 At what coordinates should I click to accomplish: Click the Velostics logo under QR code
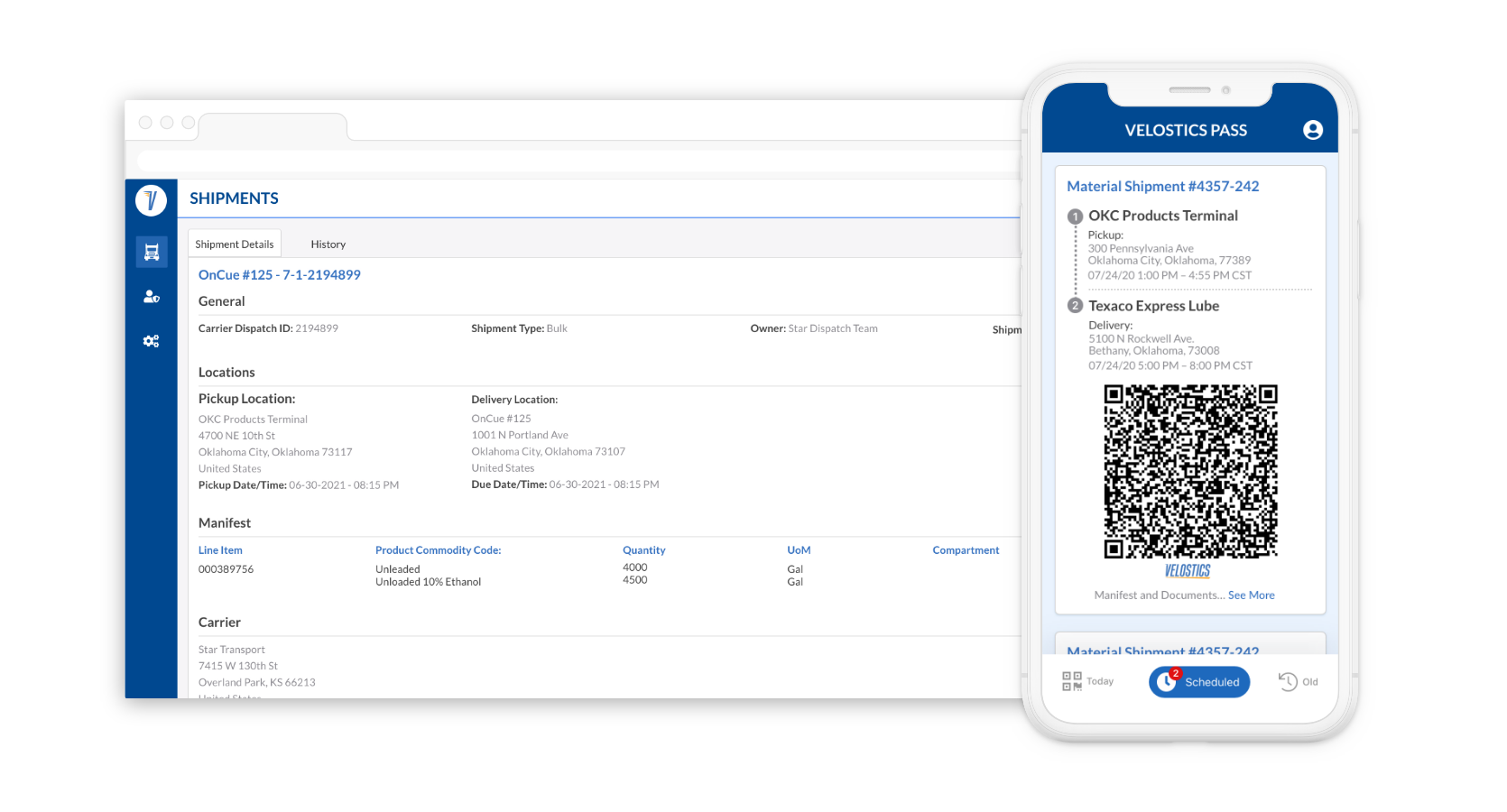pyautogui.click(x=1188, y=571)
